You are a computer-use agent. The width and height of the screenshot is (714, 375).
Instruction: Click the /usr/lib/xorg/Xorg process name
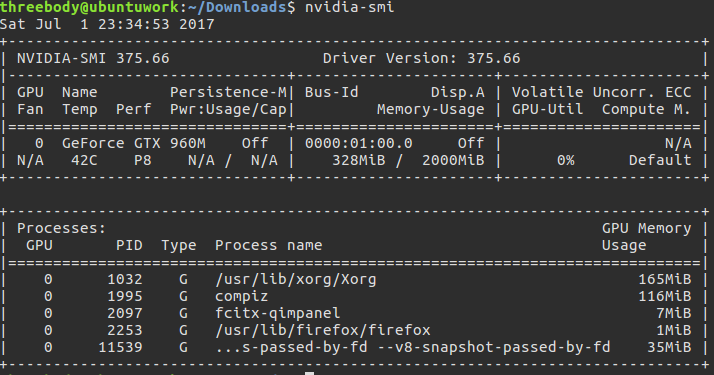pyautogui.click(x=296, y=279)
